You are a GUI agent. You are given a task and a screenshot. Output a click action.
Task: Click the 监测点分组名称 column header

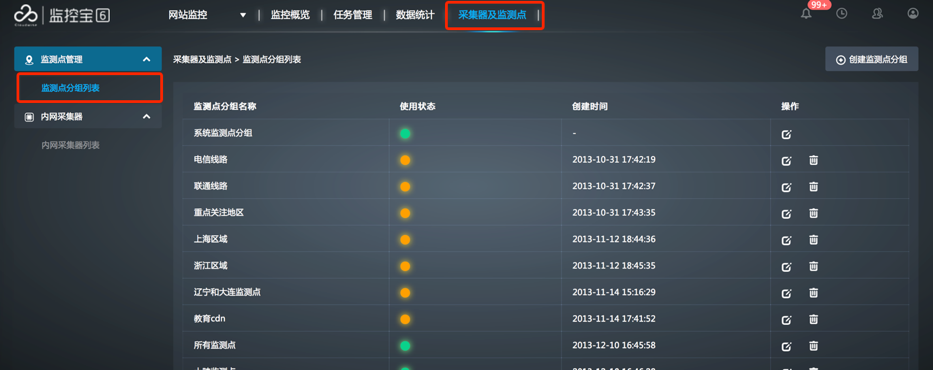[x=225, y=106]
